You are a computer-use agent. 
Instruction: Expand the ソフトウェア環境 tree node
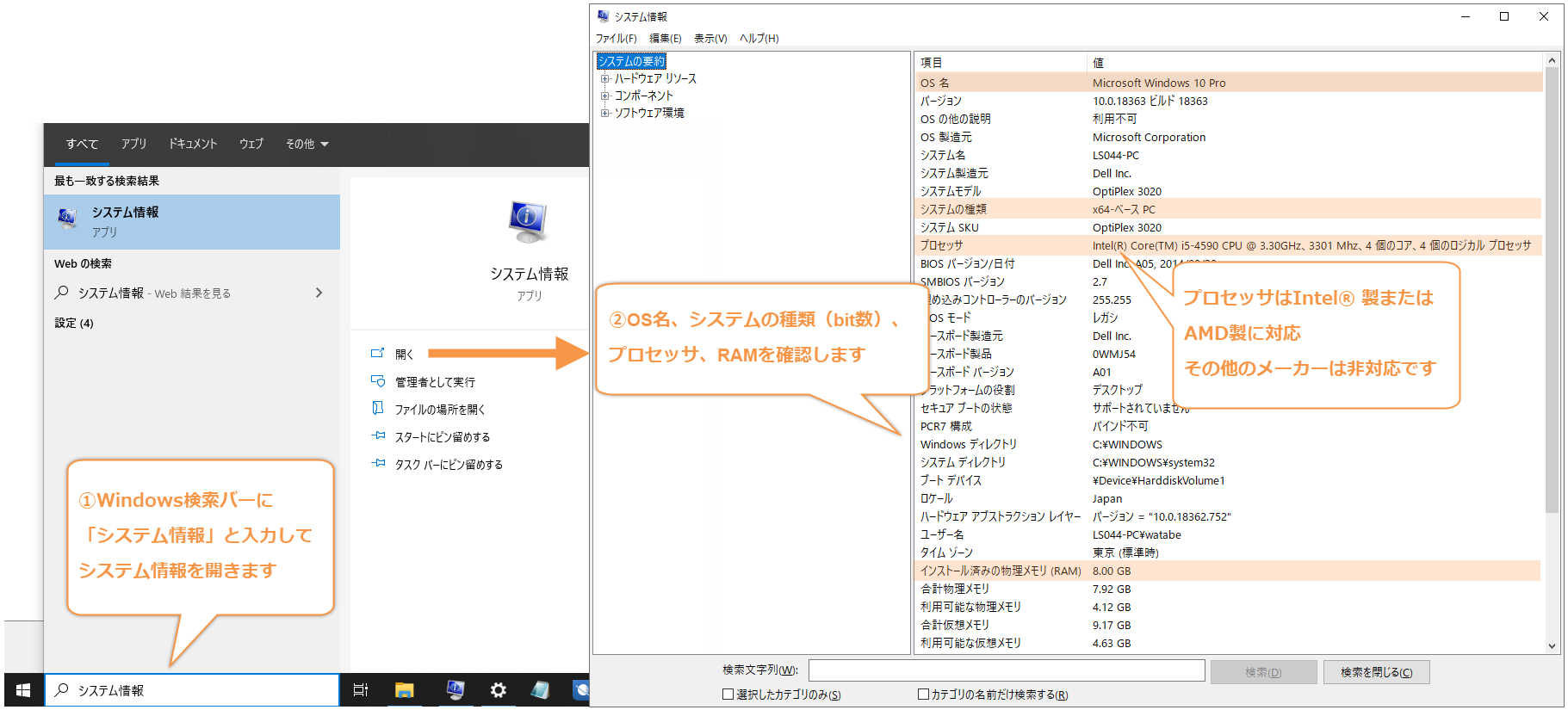pyautogui.click(x=604, y=113)
